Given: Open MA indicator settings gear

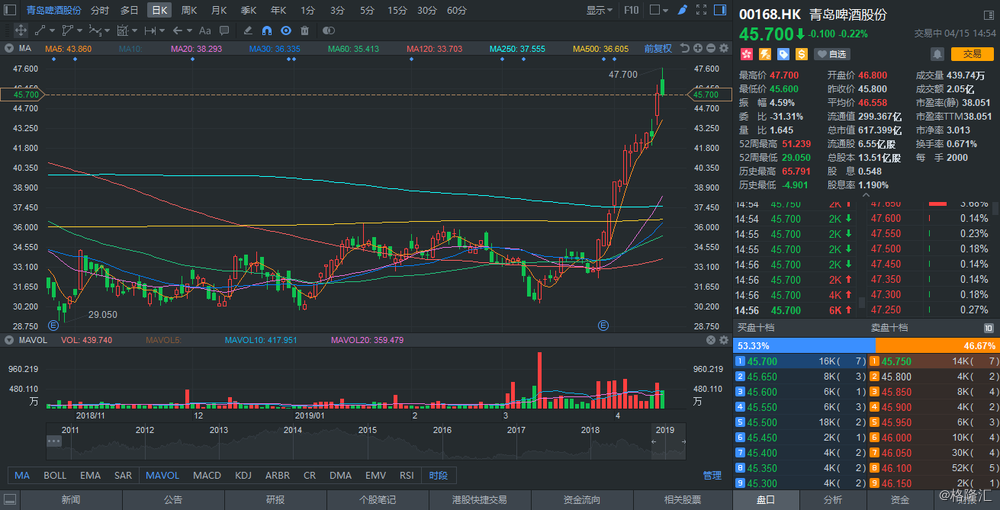Looking at the screenshot, I should pyautogui.click(x=724, y=48).
